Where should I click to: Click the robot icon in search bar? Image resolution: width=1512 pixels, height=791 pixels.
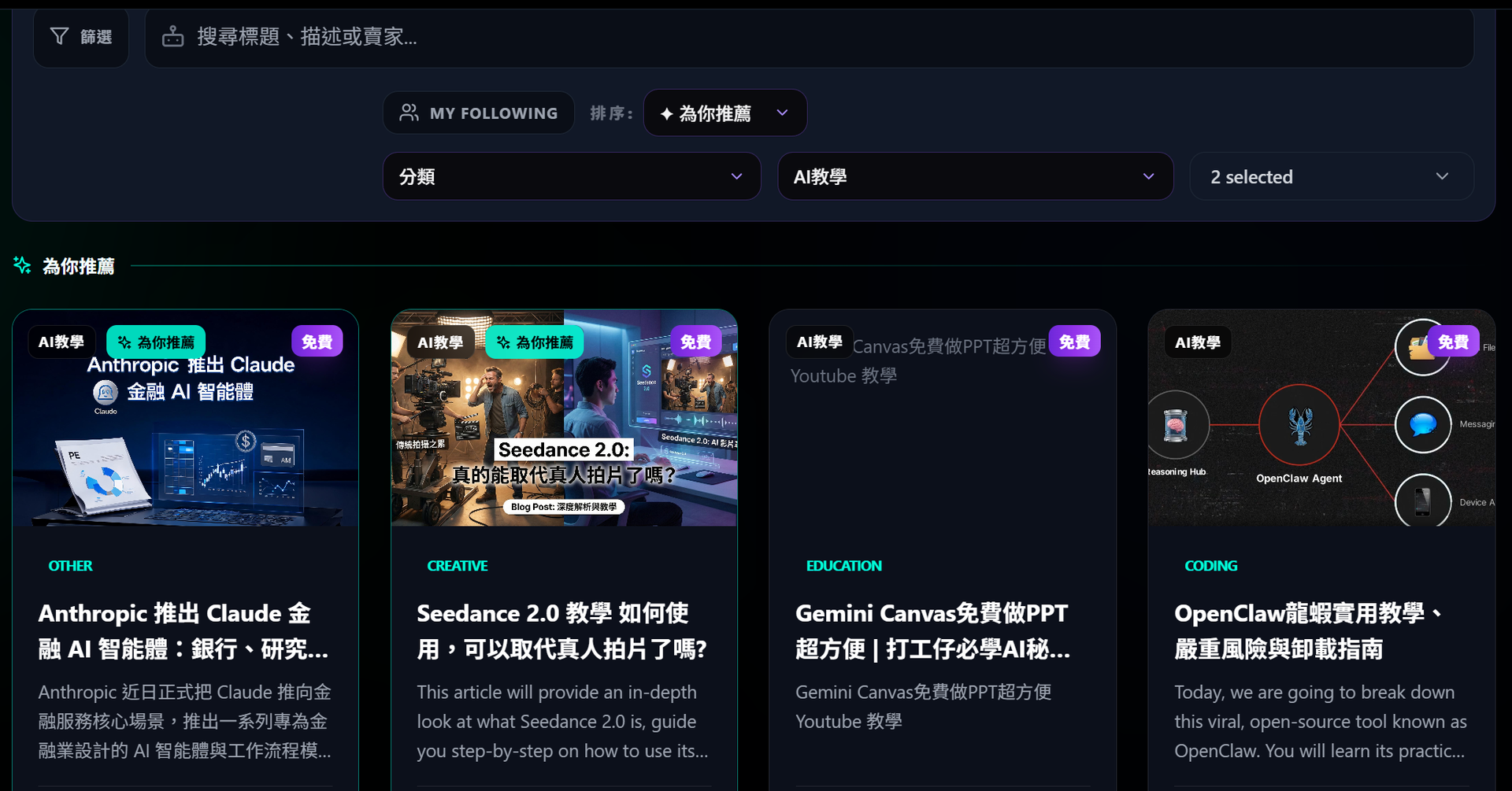pos(172,36)
